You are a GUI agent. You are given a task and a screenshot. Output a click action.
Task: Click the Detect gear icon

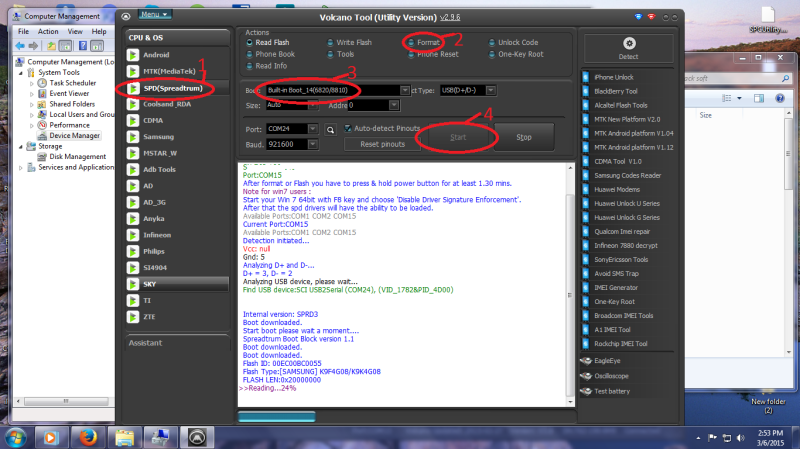click(x=629, y=43)
